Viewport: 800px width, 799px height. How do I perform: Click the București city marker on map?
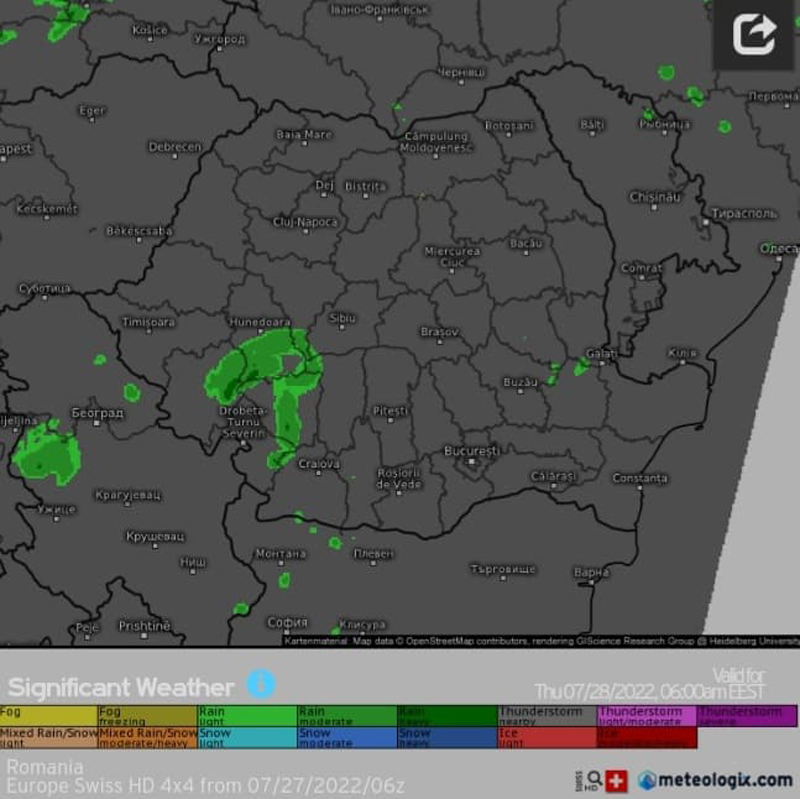point(471,461)
